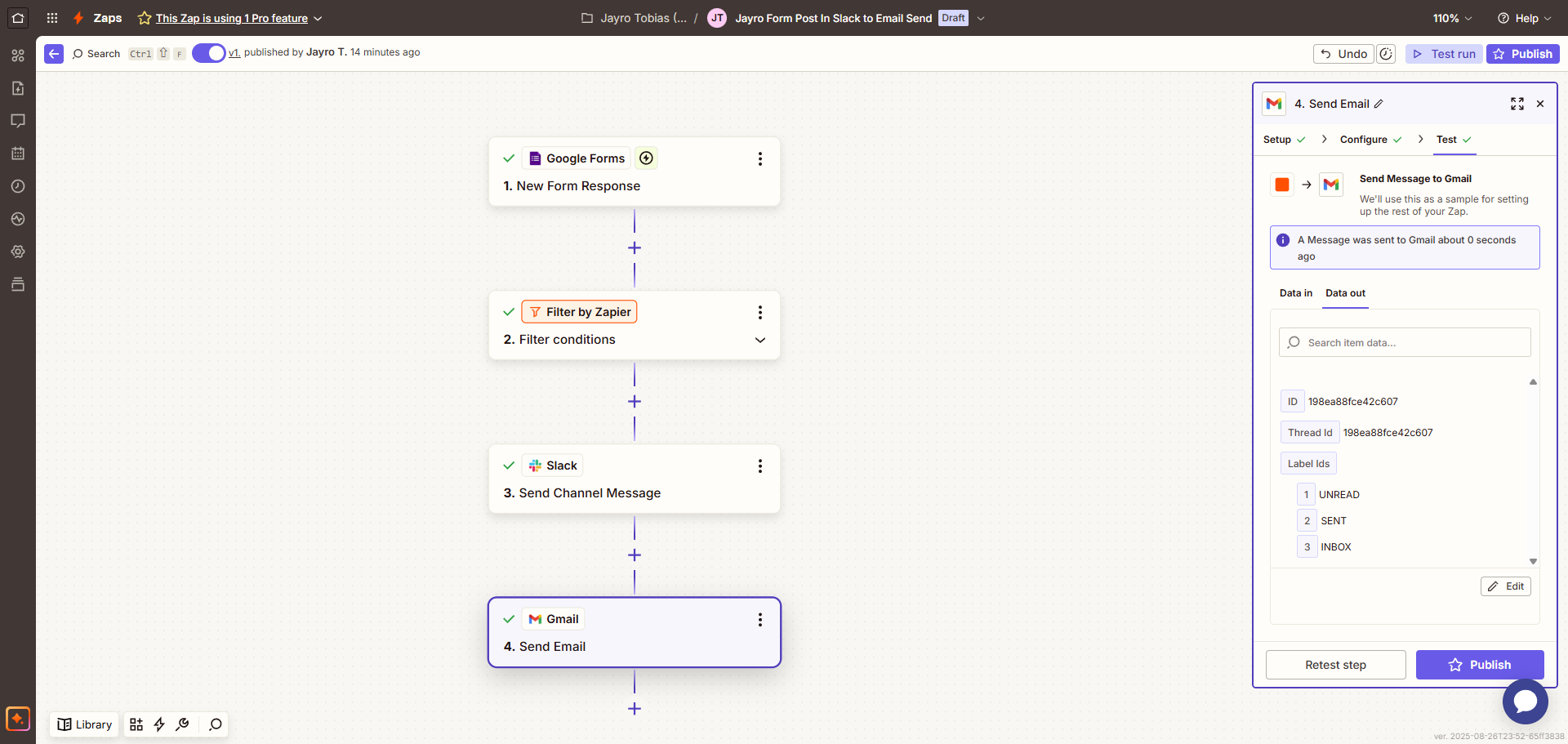Open the chat support bubble
Viewport: 1568px width, 744px height.
pos(1525,701)
